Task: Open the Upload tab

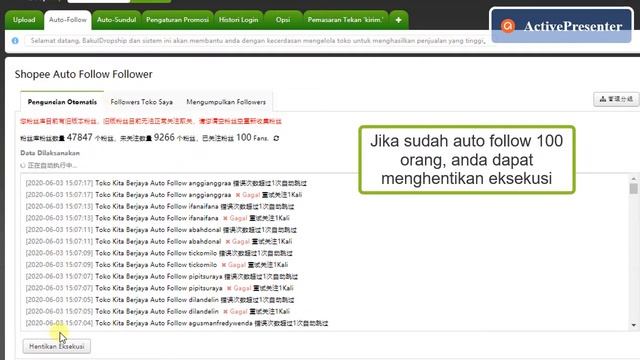Action: [x=24, y=20]
